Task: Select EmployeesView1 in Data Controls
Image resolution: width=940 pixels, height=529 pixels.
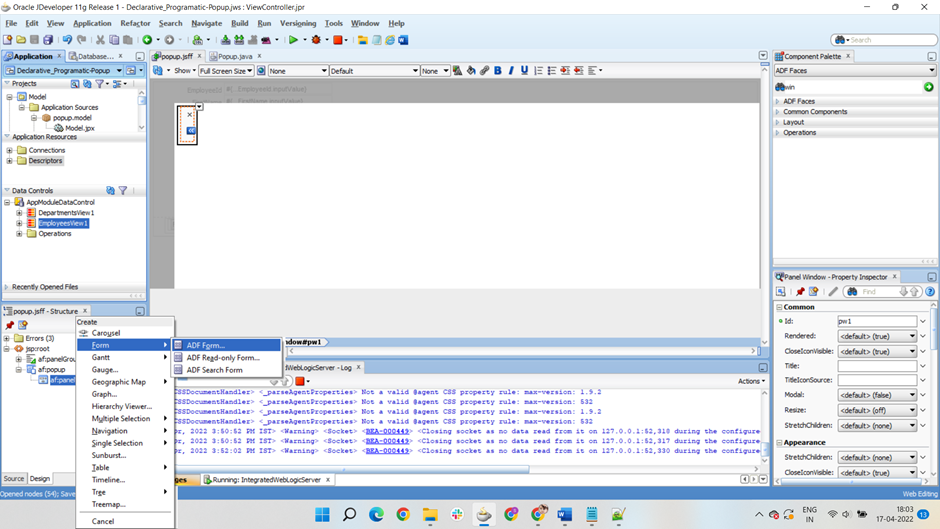Action: 63,223
